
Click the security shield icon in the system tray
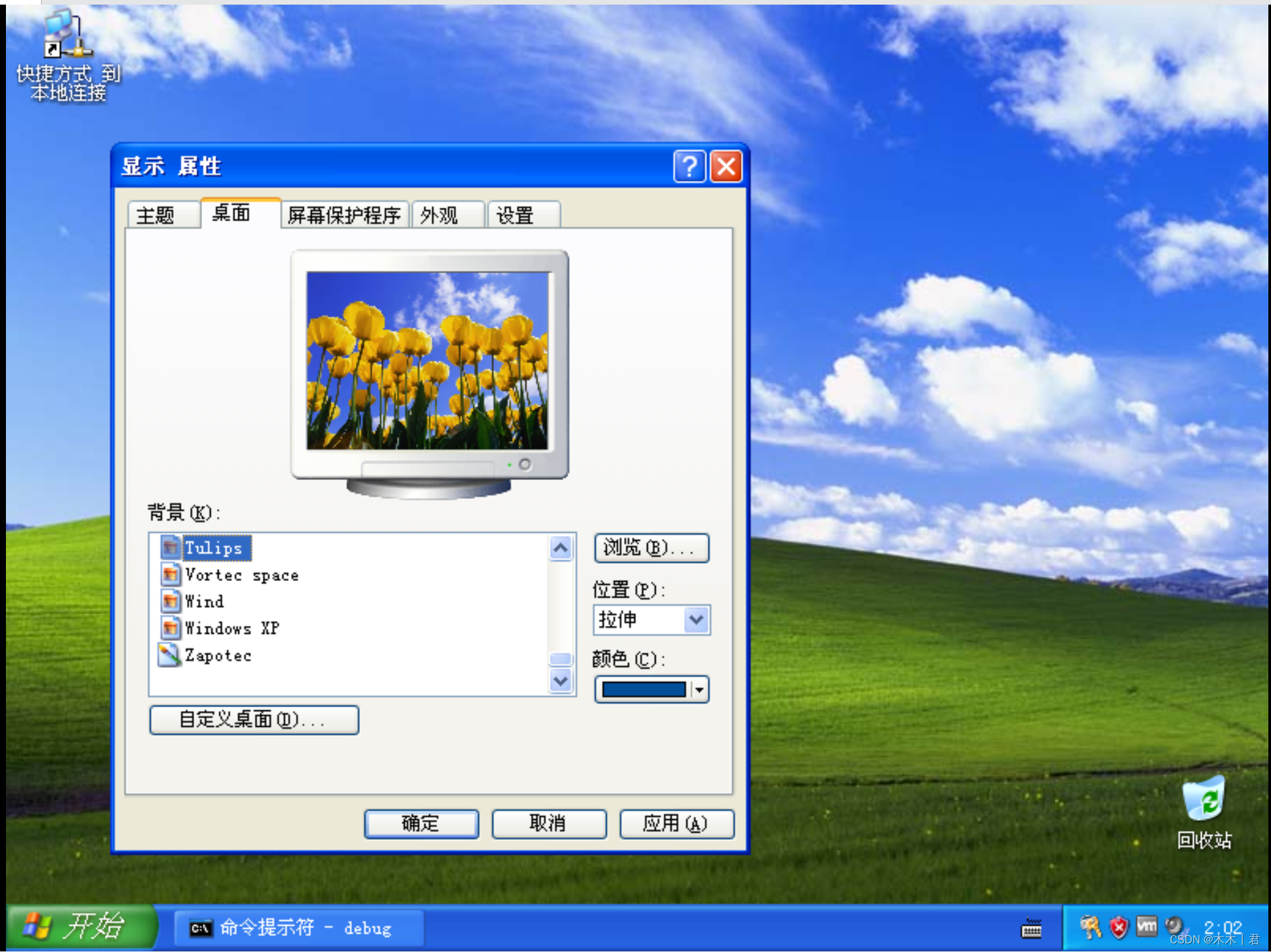(1118, 928)
